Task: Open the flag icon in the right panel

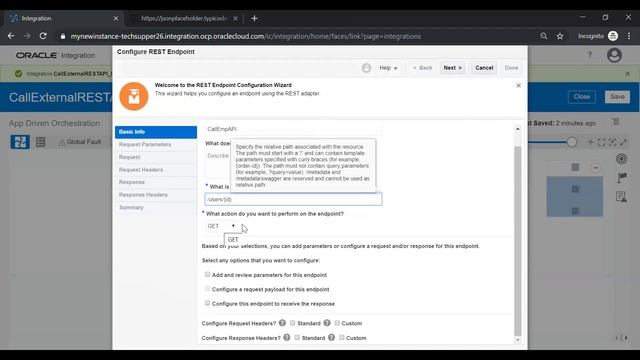Action: (621, 178)
